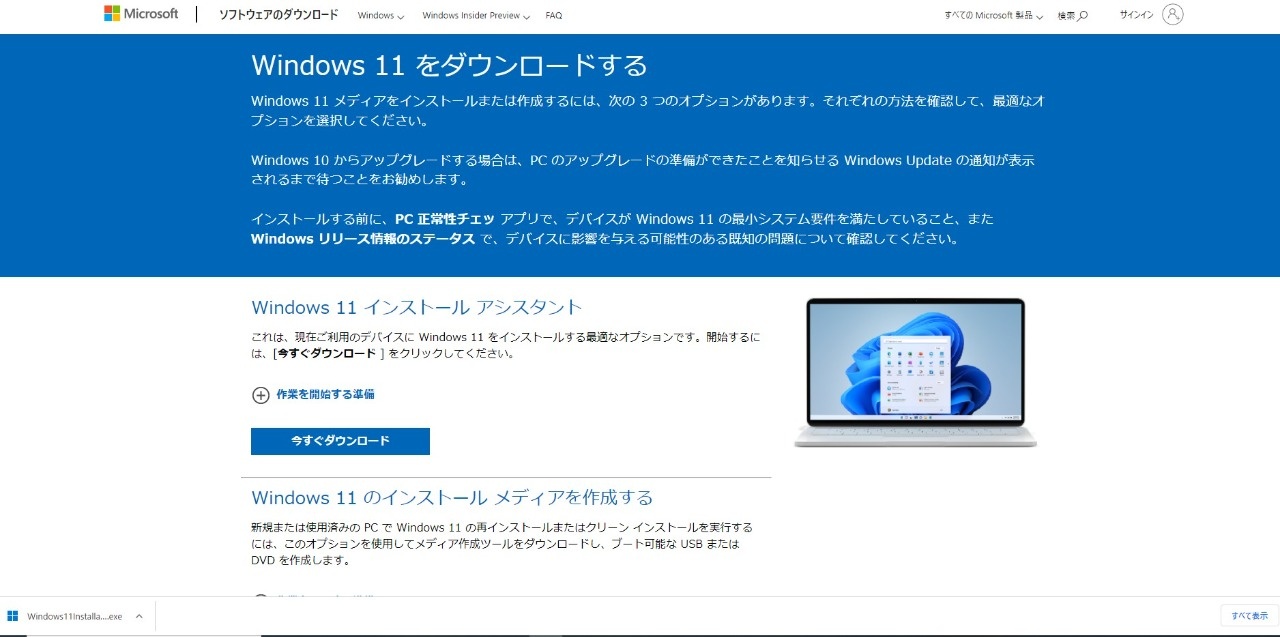Open the ソフトウェアのダウンロード home link
The image size is (1280, 637).
tap(278, 15)
